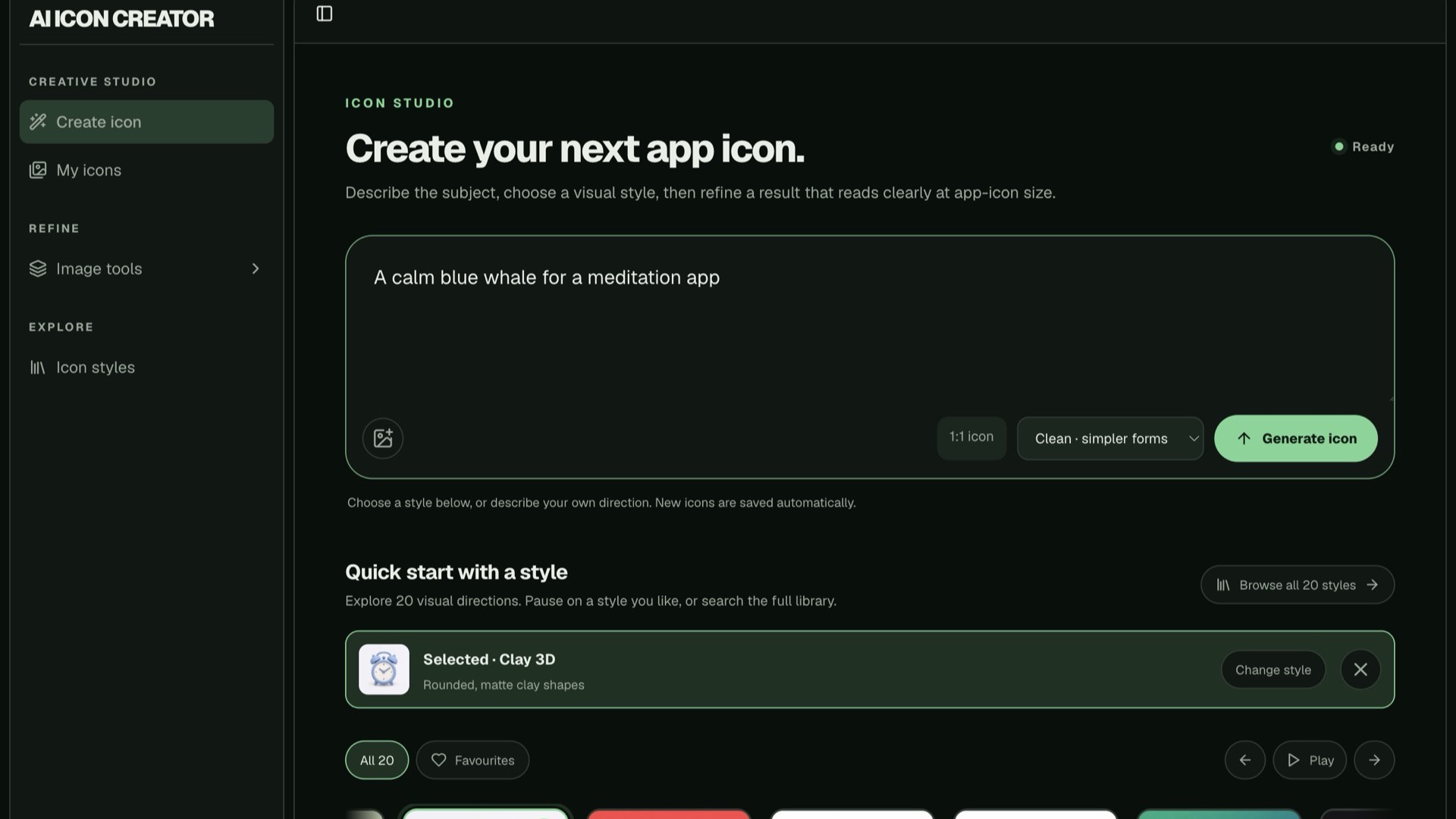Click the Selected · Clay 3D title

[489, 659]
